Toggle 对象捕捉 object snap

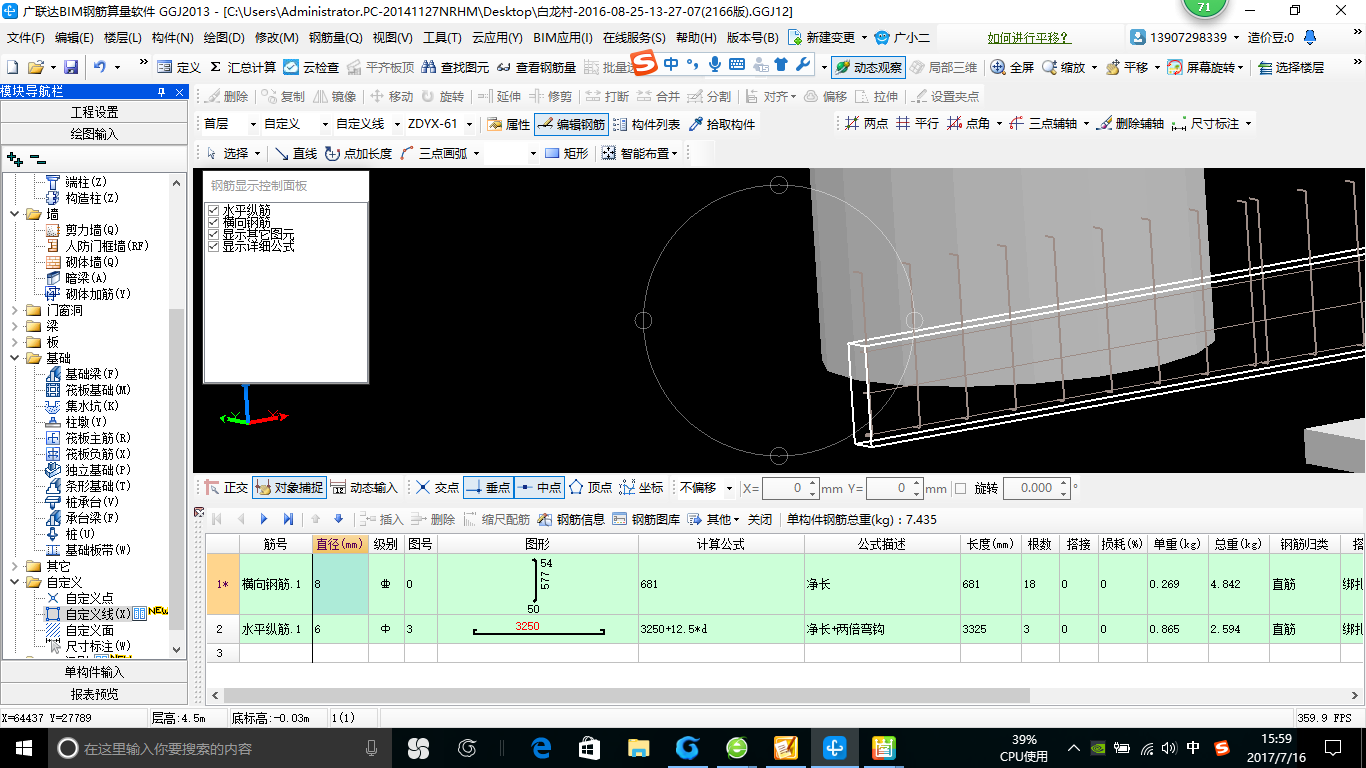289,488
